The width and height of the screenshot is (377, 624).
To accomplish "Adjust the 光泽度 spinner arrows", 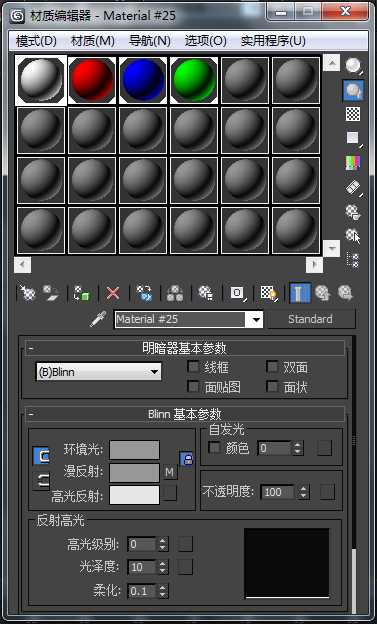I will [162, 567].
